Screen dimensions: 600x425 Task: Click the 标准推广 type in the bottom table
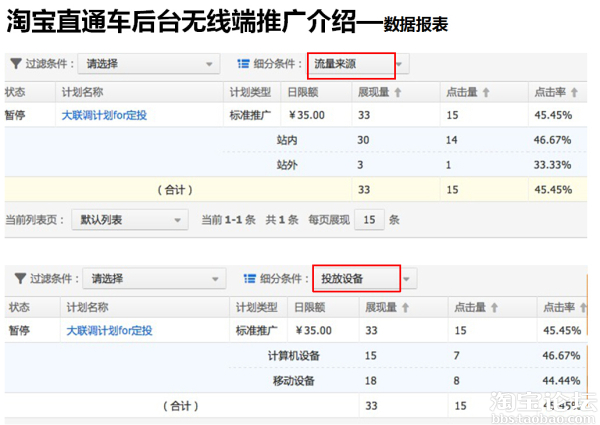pos(257,330)
